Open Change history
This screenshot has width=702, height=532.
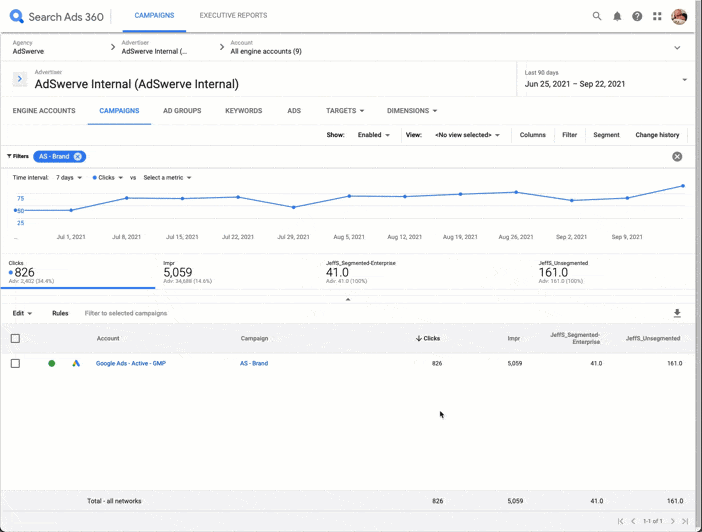(x=657, y=135)
